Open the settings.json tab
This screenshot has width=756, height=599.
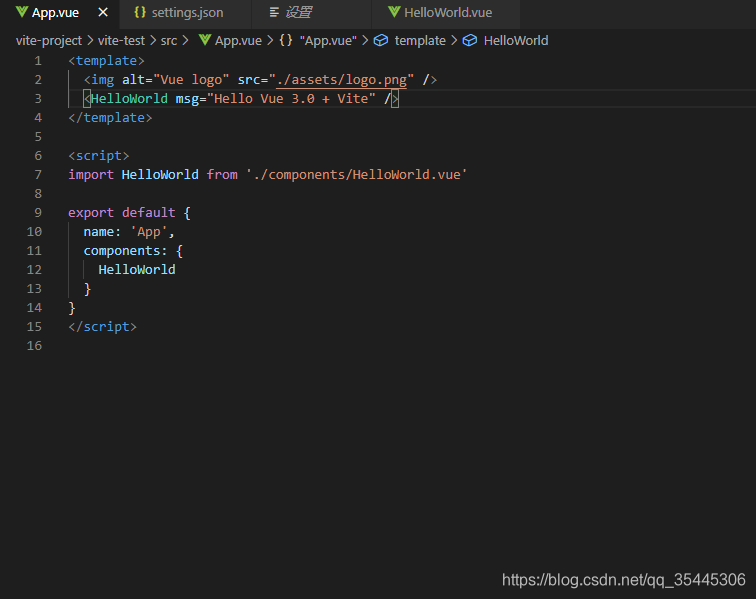click(x=188, y=13)
